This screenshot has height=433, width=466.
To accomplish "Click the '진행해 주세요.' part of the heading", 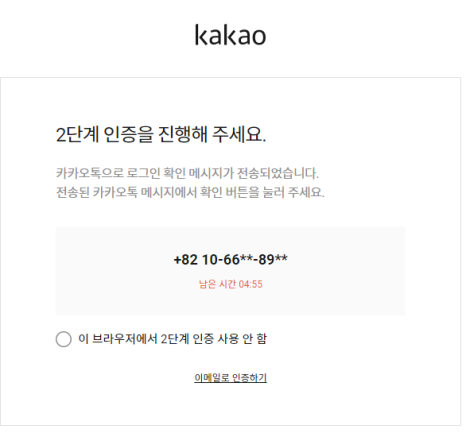I will point(212,135).
